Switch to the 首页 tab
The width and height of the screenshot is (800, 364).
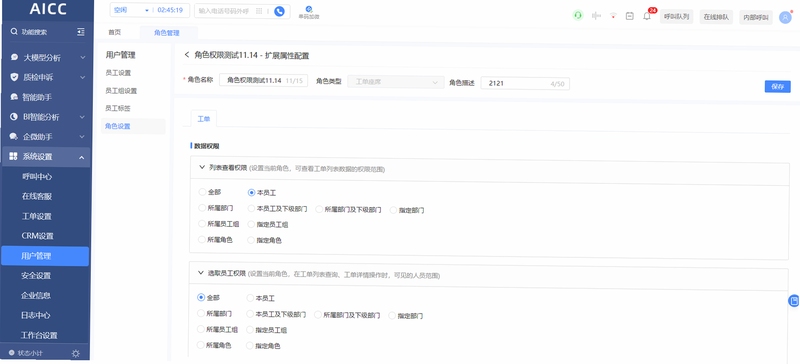click(115, 32)
